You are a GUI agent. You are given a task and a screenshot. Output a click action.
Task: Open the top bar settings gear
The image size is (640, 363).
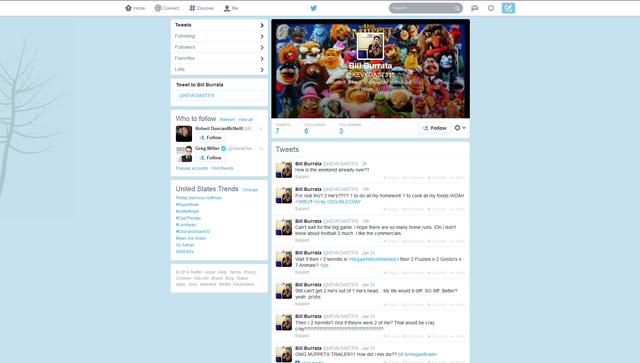[x=491, y=8]
